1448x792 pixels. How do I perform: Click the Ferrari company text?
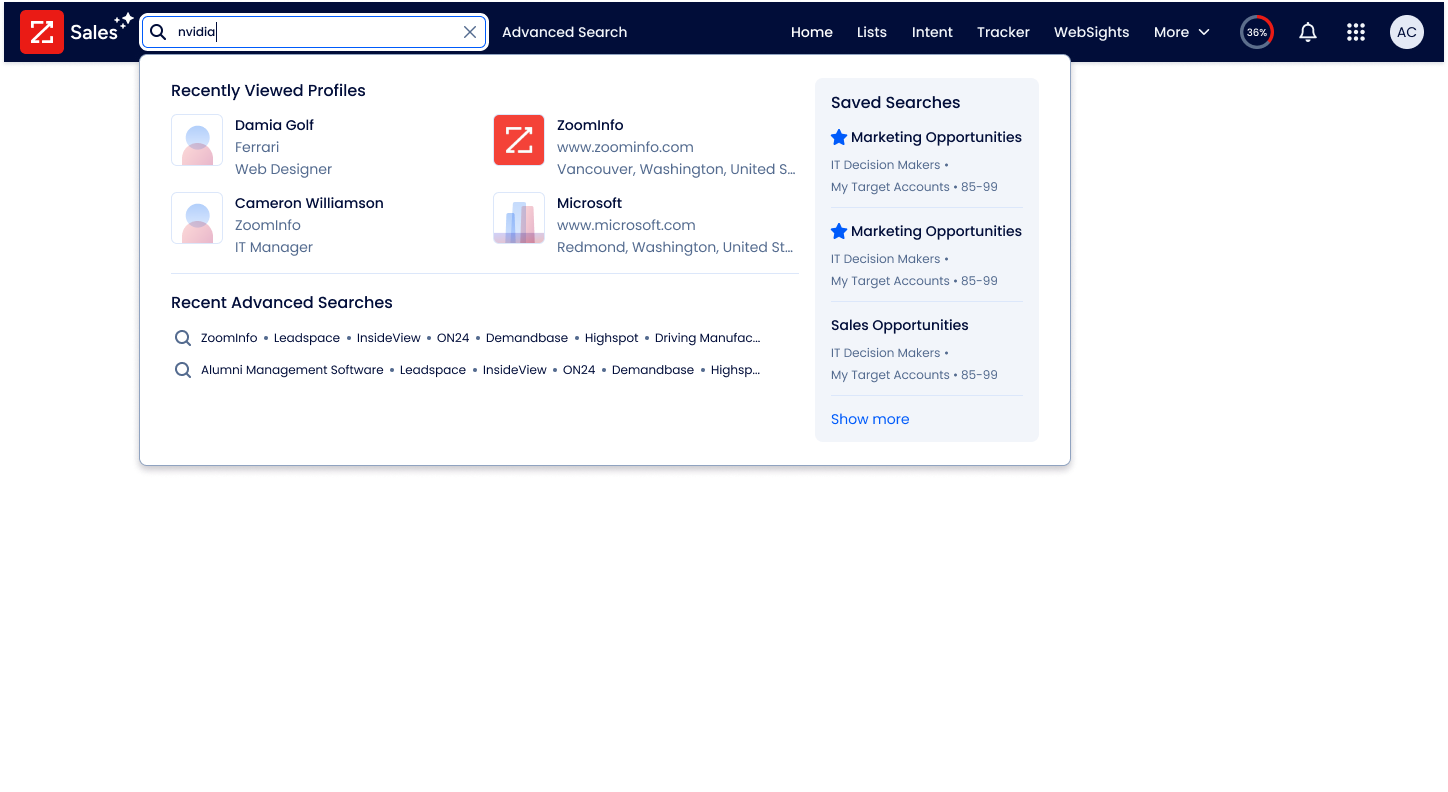pos(257,147)
